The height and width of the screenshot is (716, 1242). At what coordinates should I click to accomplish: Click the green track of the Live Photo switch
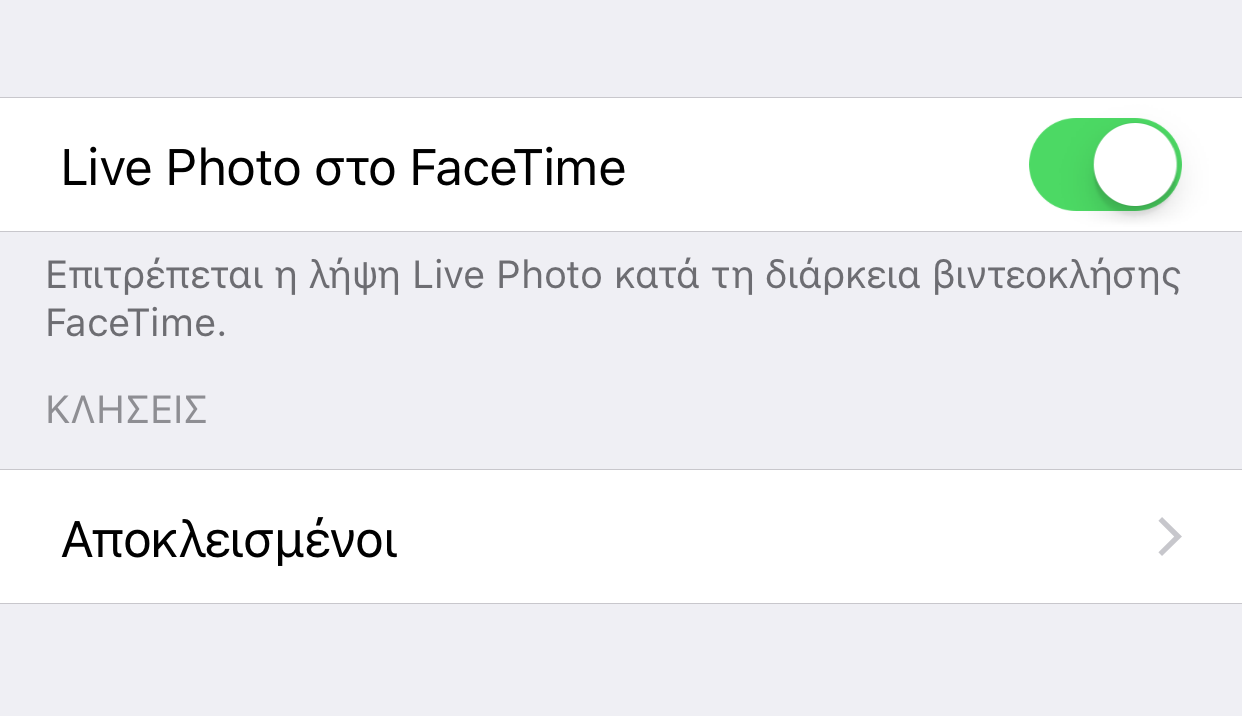1060,165
